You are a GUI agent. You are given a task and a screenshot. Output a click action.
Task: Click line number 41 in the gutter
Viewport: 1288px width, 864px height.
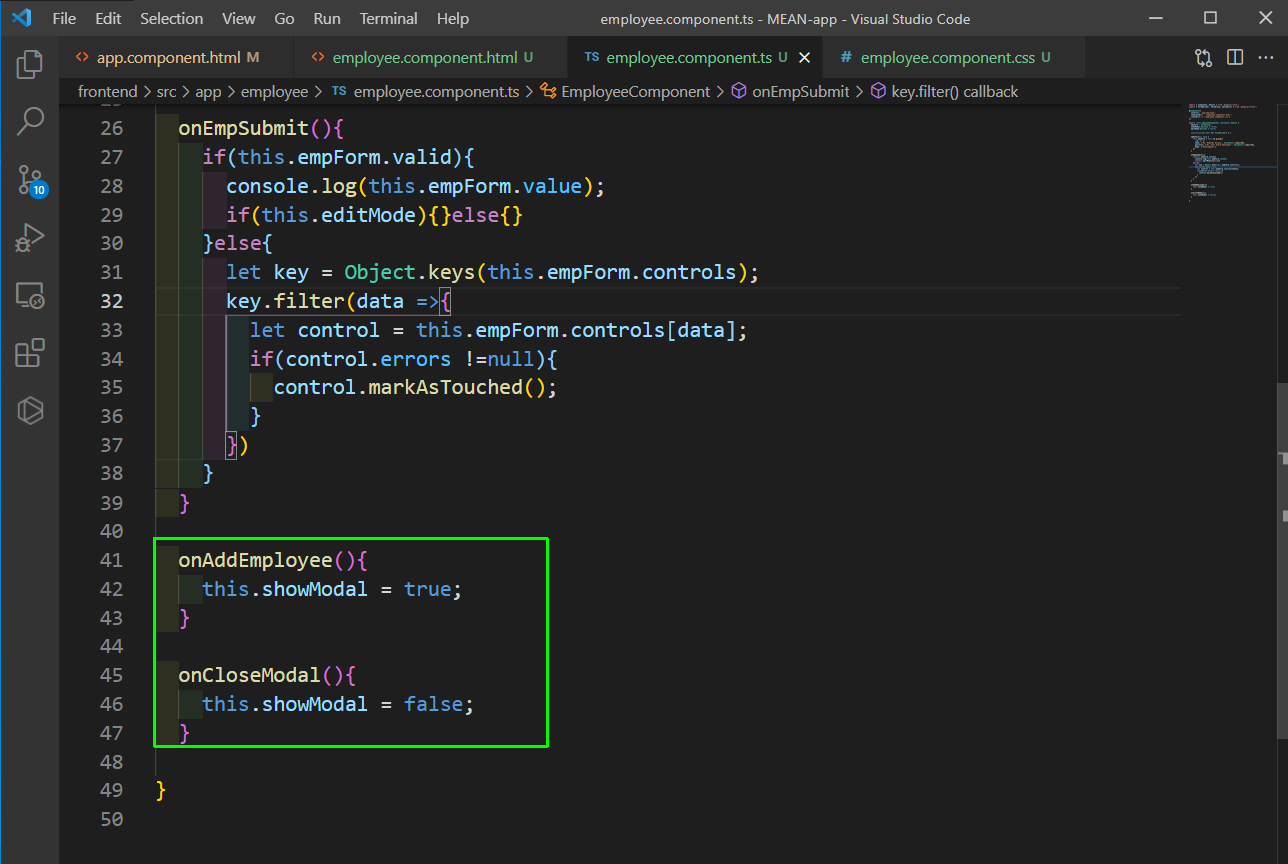point(112,560)
